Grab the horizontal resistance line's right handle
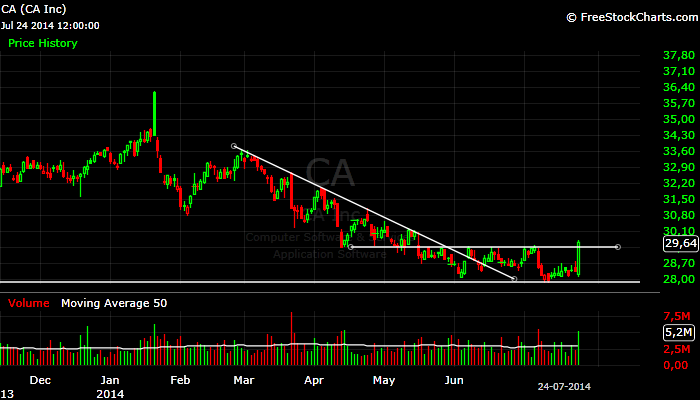700x400 pixels. (x=618, y=247)
